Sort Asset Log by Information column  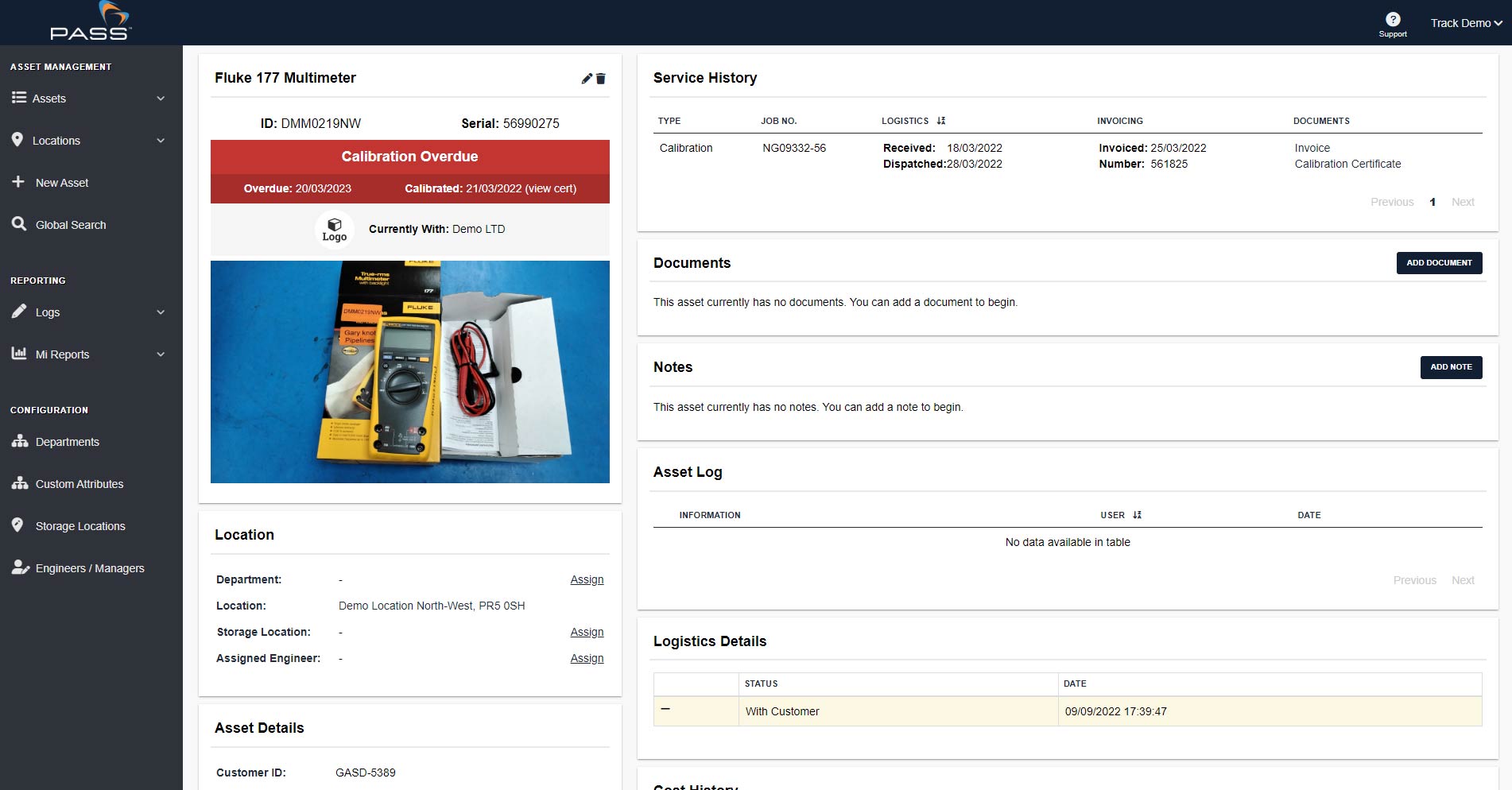tap(710, 515)
